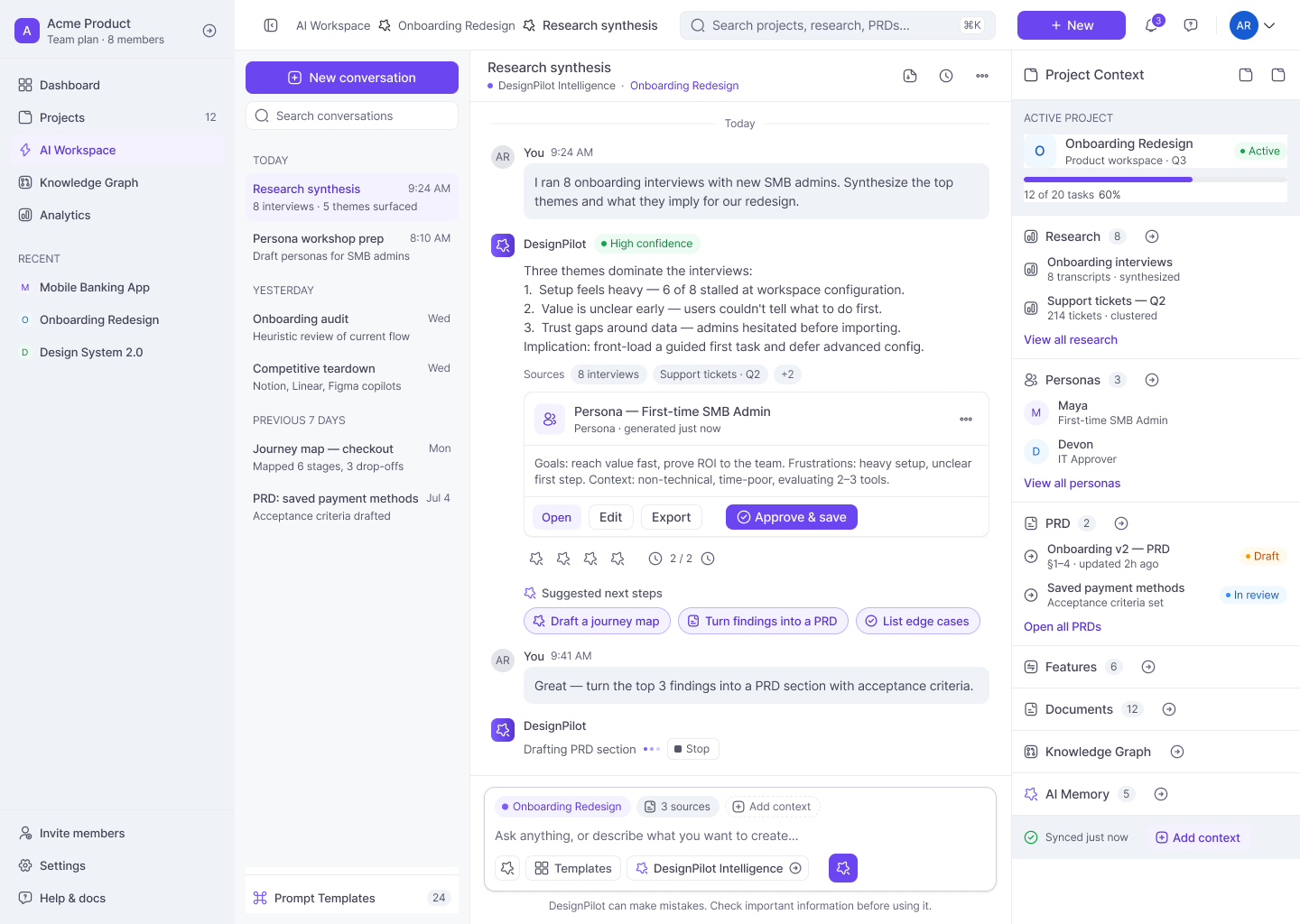Click the clock icon right of 2 / 2

pyautogui.click(x=708, y=559)
